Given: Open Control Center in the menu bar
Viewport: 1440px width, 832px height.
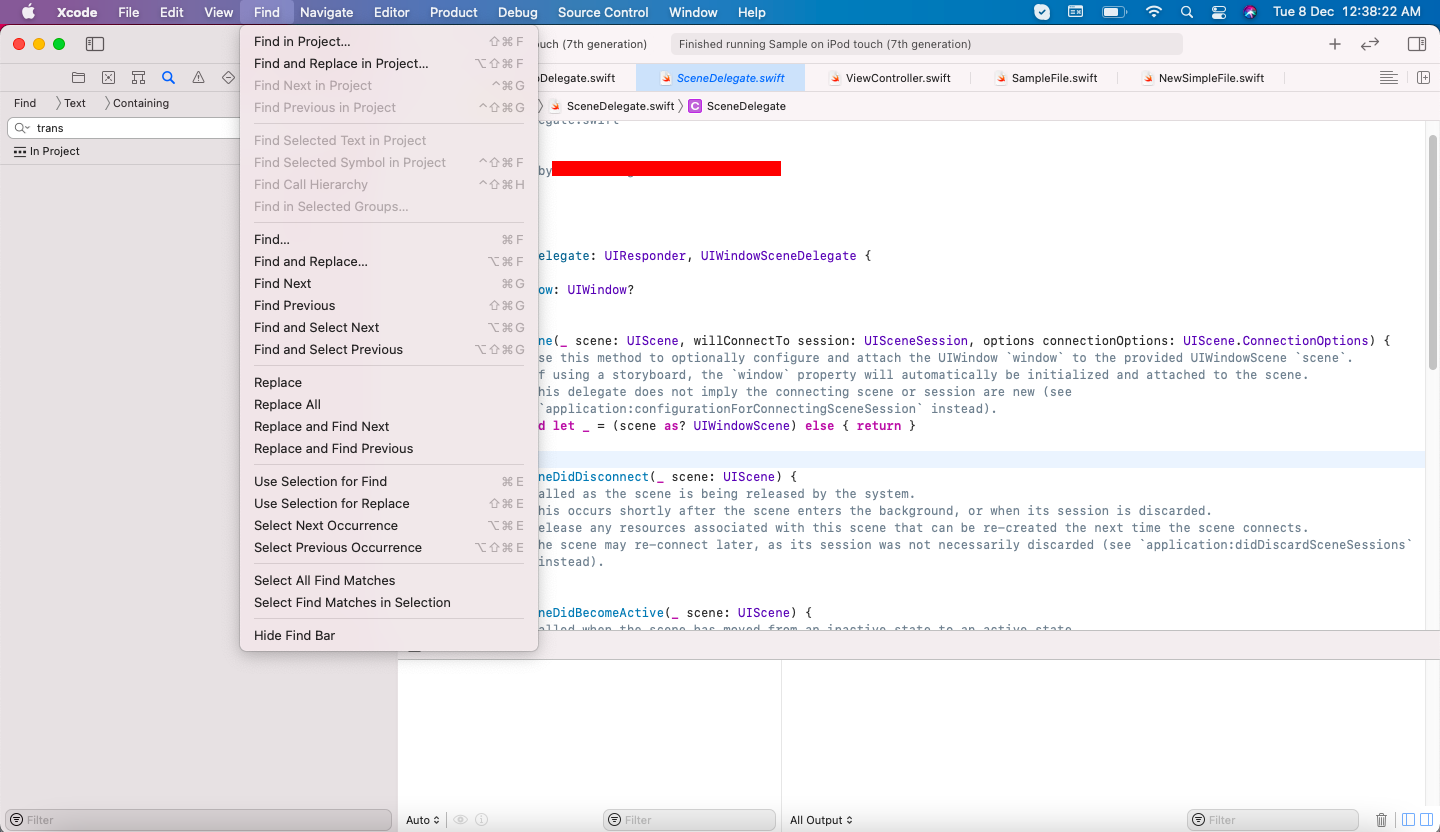Looking at the screenshot, I should pyautogui.click(x=1218, y=12).
